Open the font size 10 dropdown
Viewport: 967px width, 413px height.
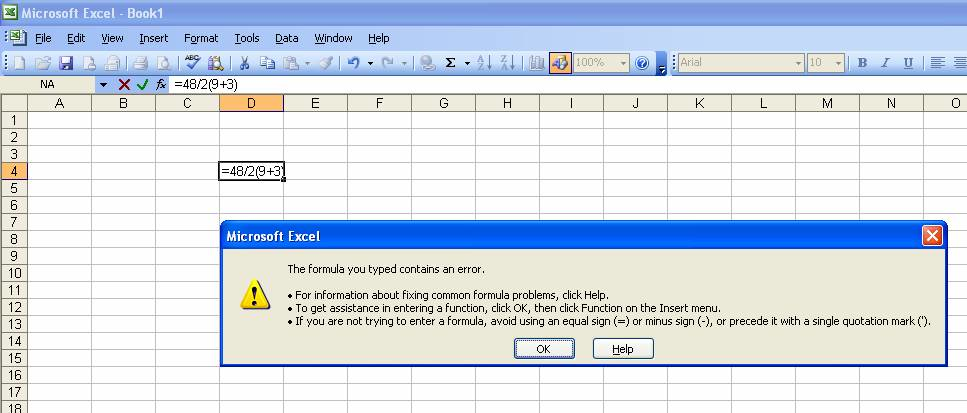[x=838, y=63]
